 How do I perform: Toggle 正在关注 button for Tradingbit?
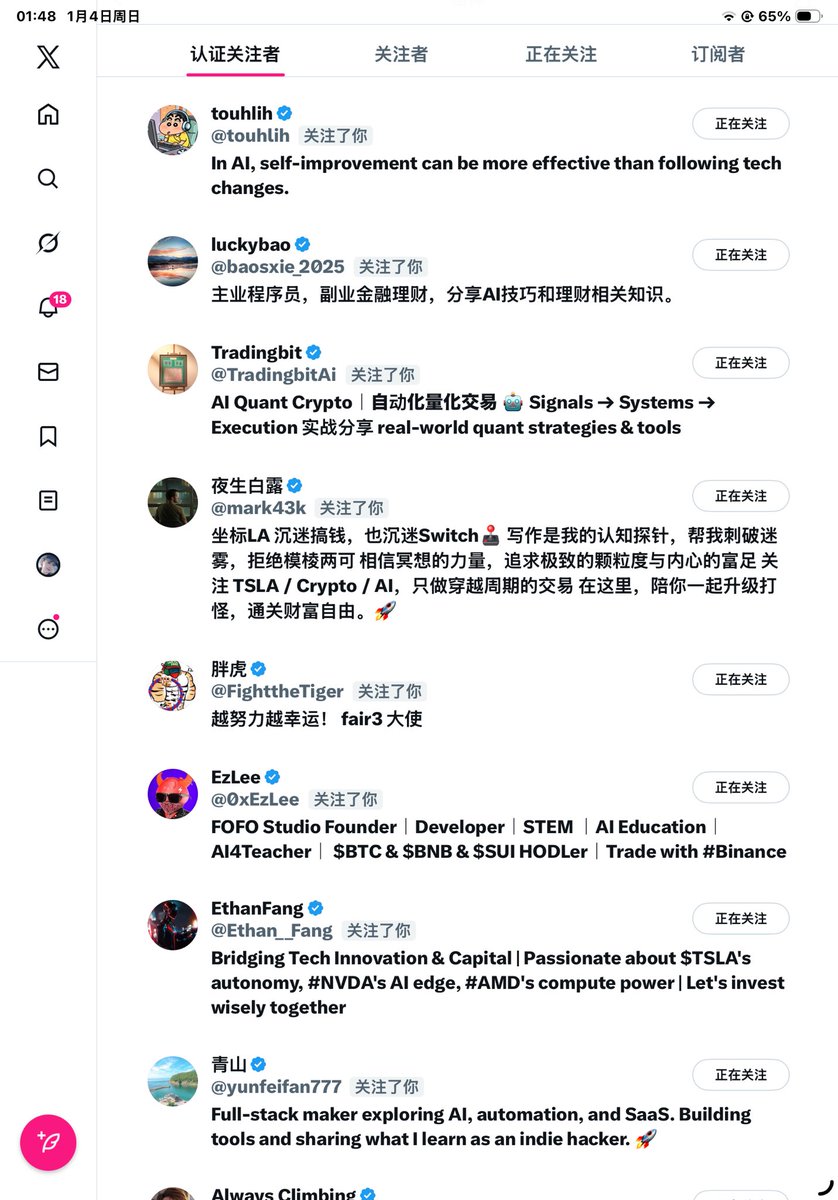tap(741, 363)
